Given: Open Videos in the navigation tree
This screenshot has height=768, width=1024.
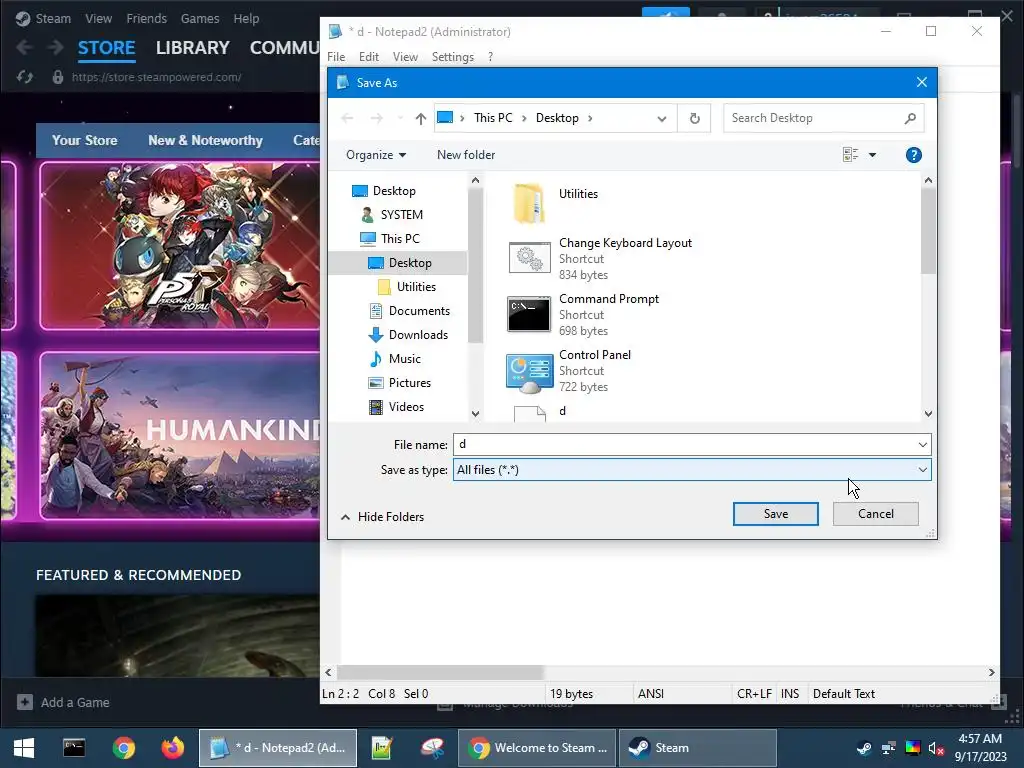Looking at the screenshot, I should [406, 407].
